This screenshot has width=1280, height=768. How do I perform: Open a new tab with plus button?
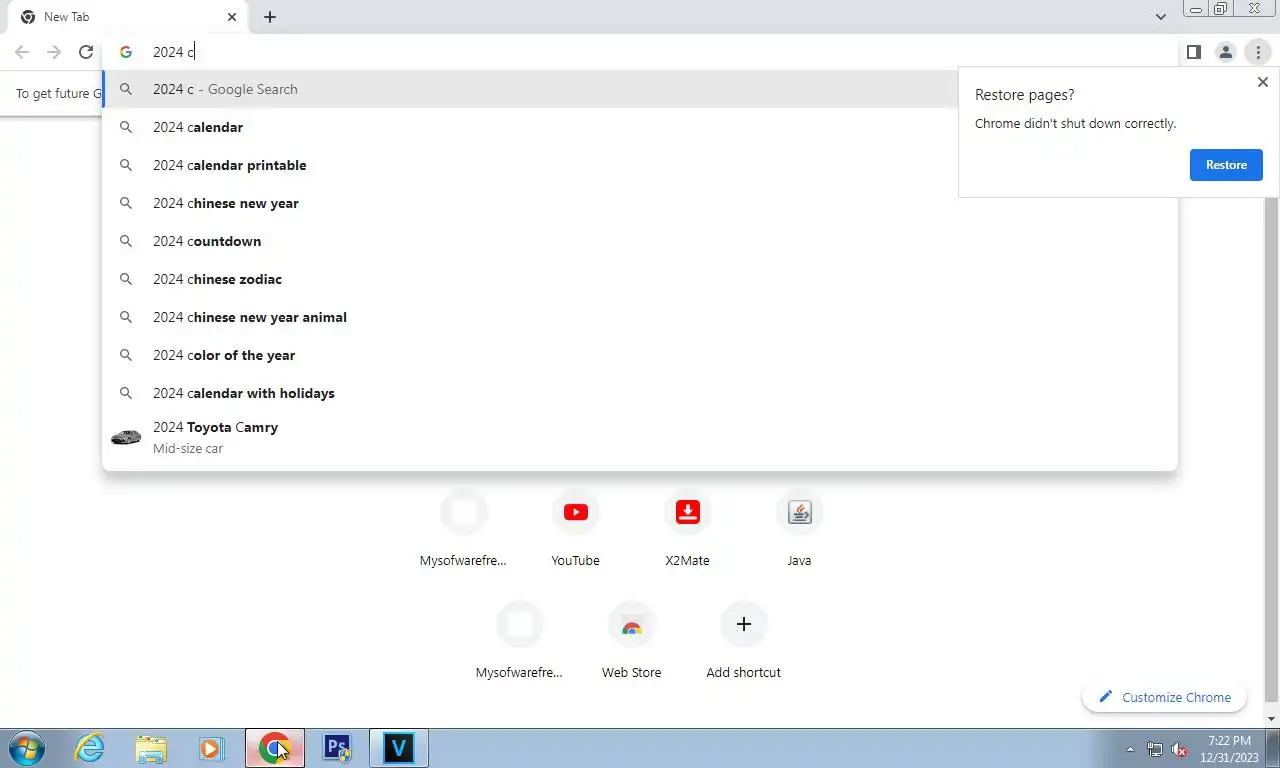pos(270,17)
